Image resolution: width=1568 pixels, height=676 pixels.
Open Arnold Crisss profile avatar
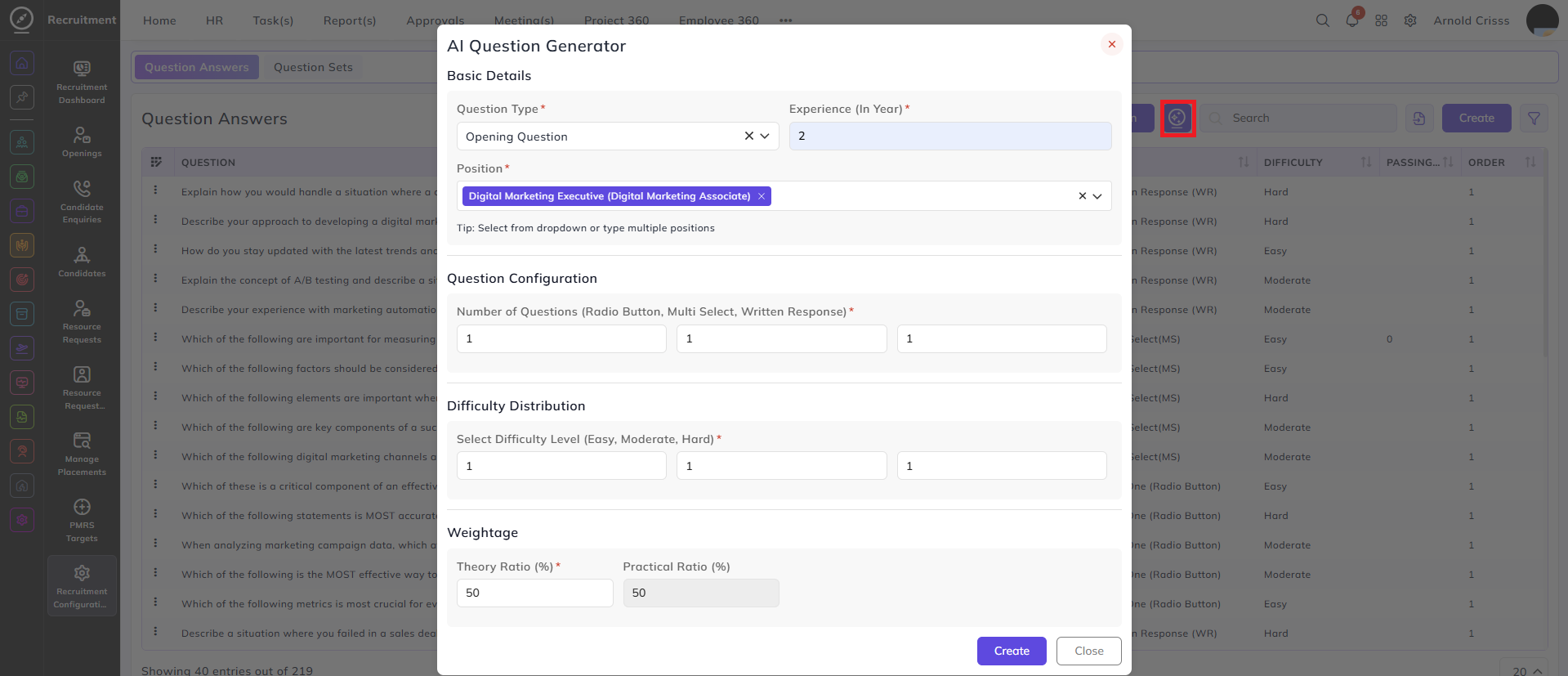coord(1542,20)
